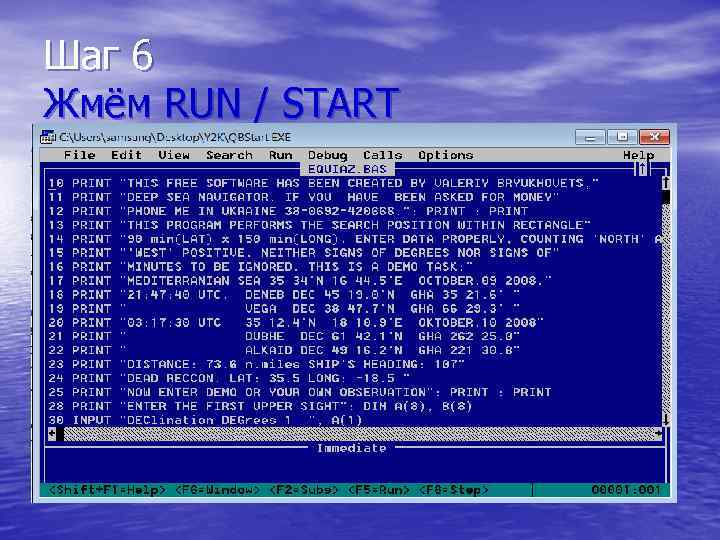Click line 11 DEEP SEA NAVIGATOR text

[x=198, y=197]
